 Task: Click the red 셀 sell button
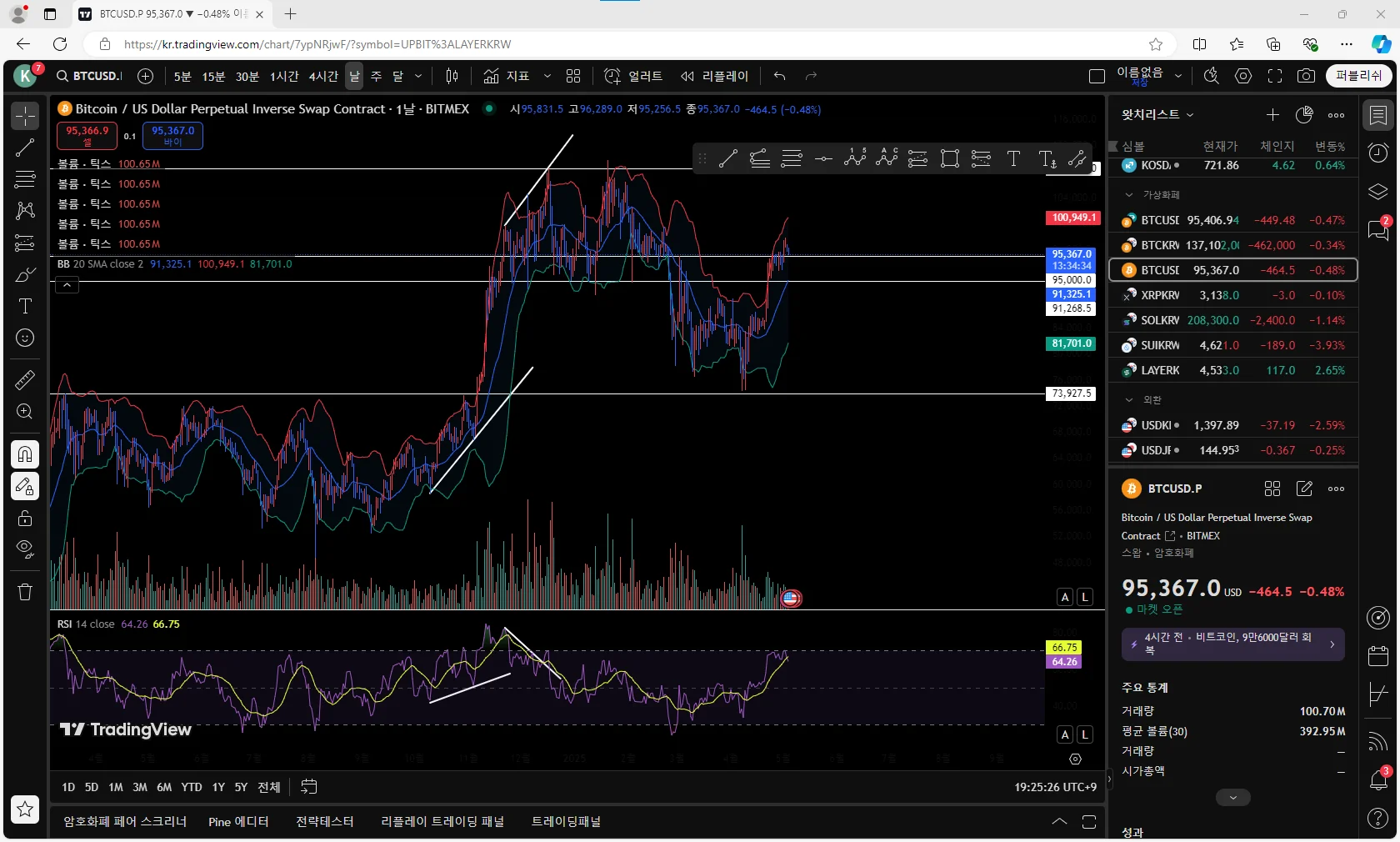pyautogui.click(x=87, y=135)
